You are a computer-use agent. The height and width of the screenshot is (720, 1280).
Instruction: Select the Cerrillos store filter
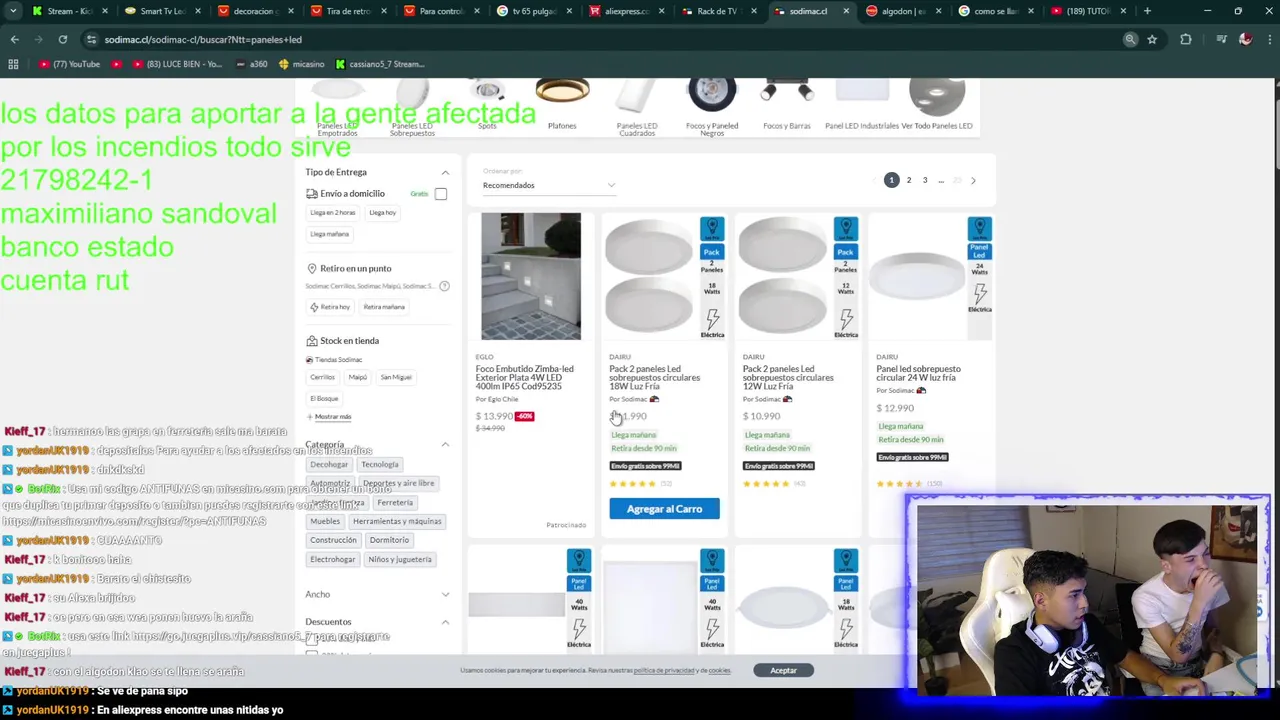coord(322,377)
